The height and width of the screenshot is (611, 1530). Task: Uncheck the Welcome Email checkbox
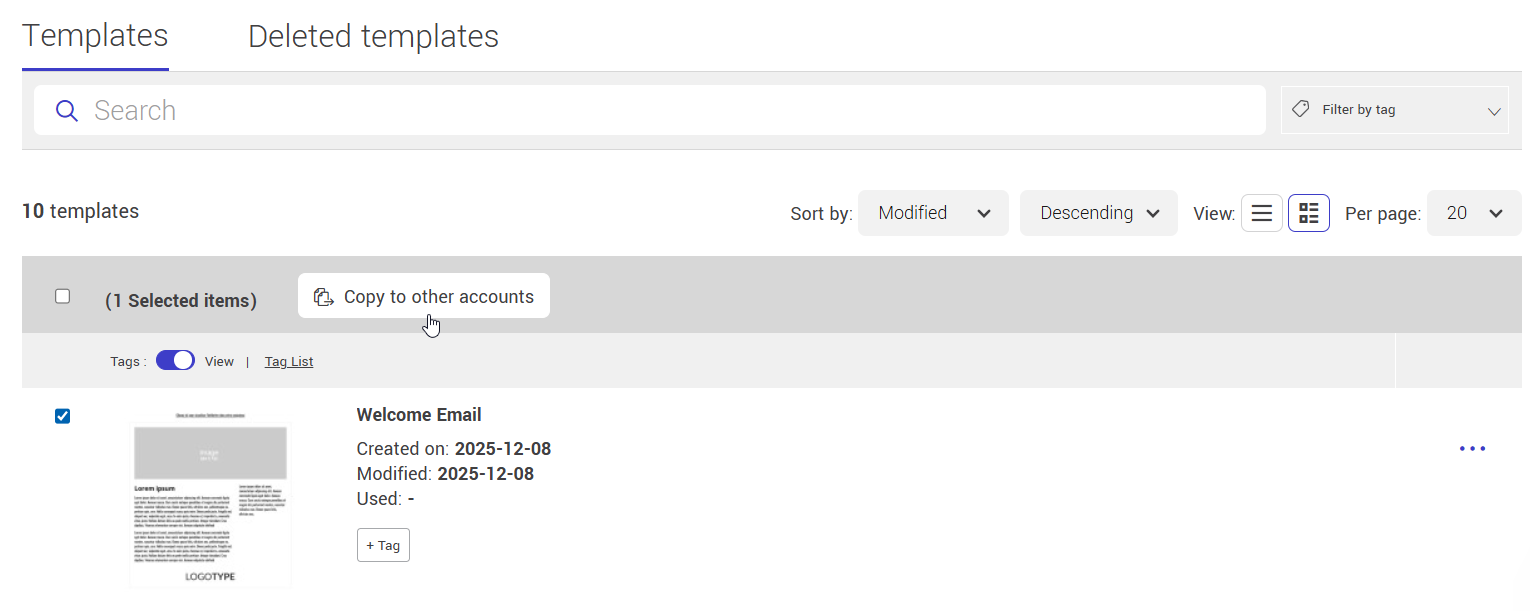click(x=63, y=416)
